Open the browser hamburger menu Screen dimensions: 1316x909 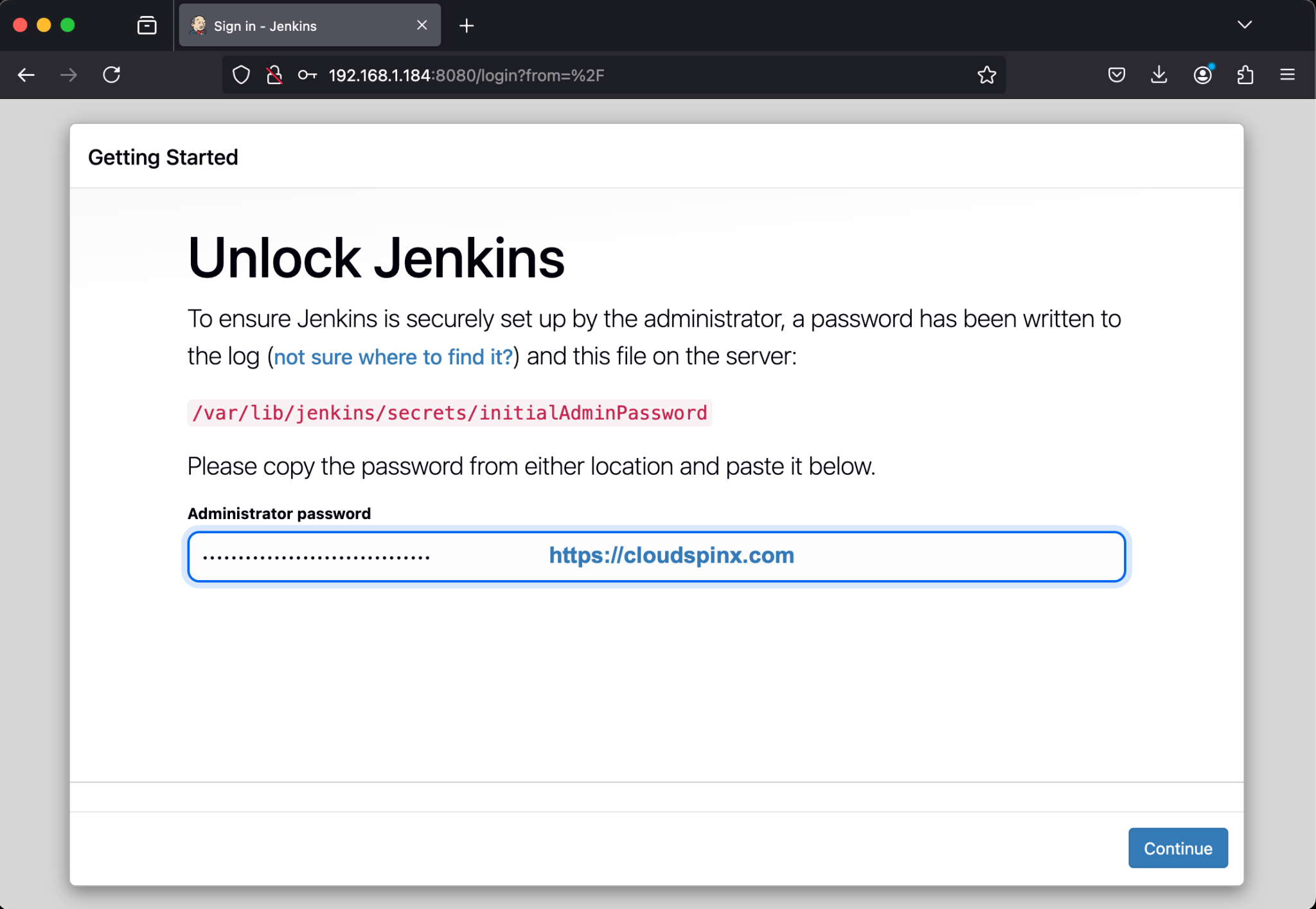coord(1288,75)
